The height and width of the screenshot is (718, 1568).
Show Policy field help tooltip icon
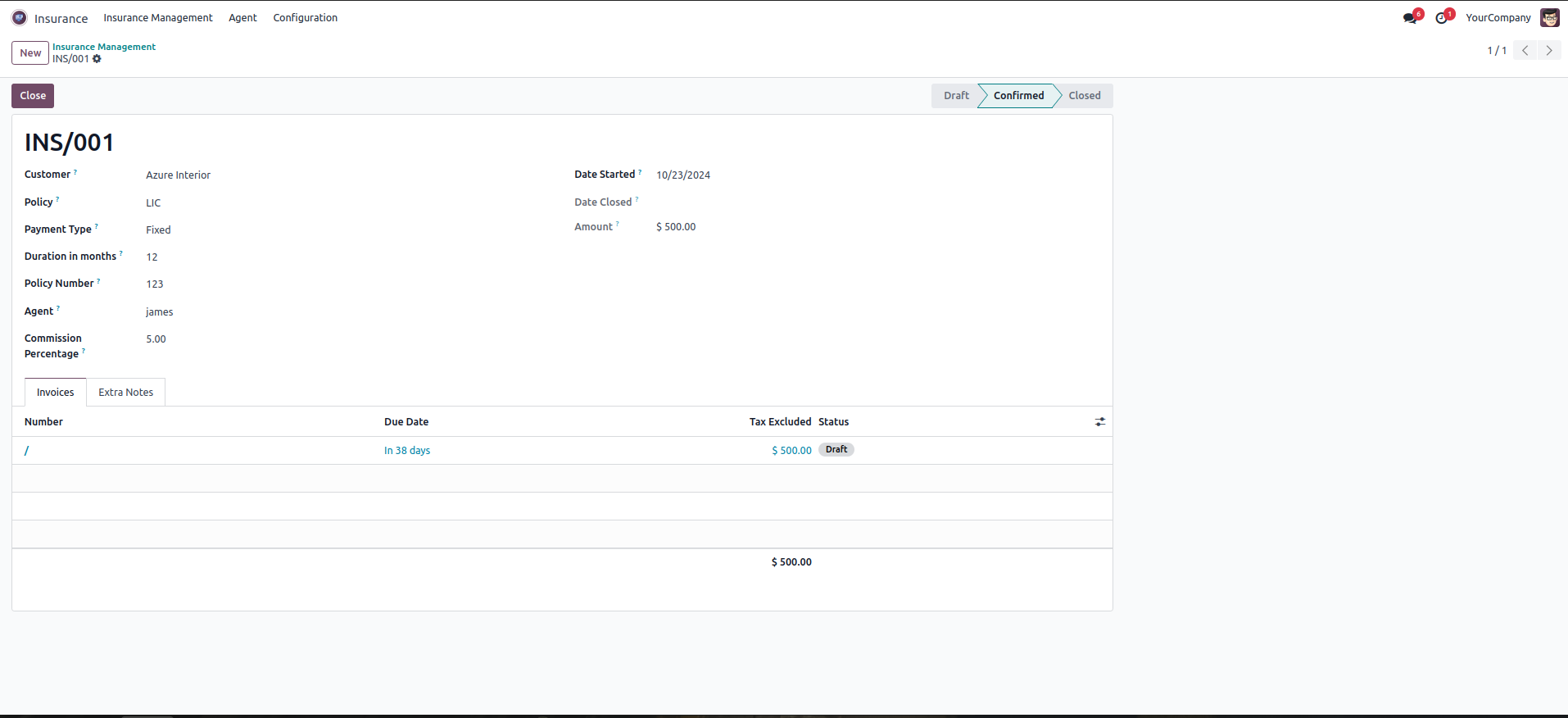point(57,199)
